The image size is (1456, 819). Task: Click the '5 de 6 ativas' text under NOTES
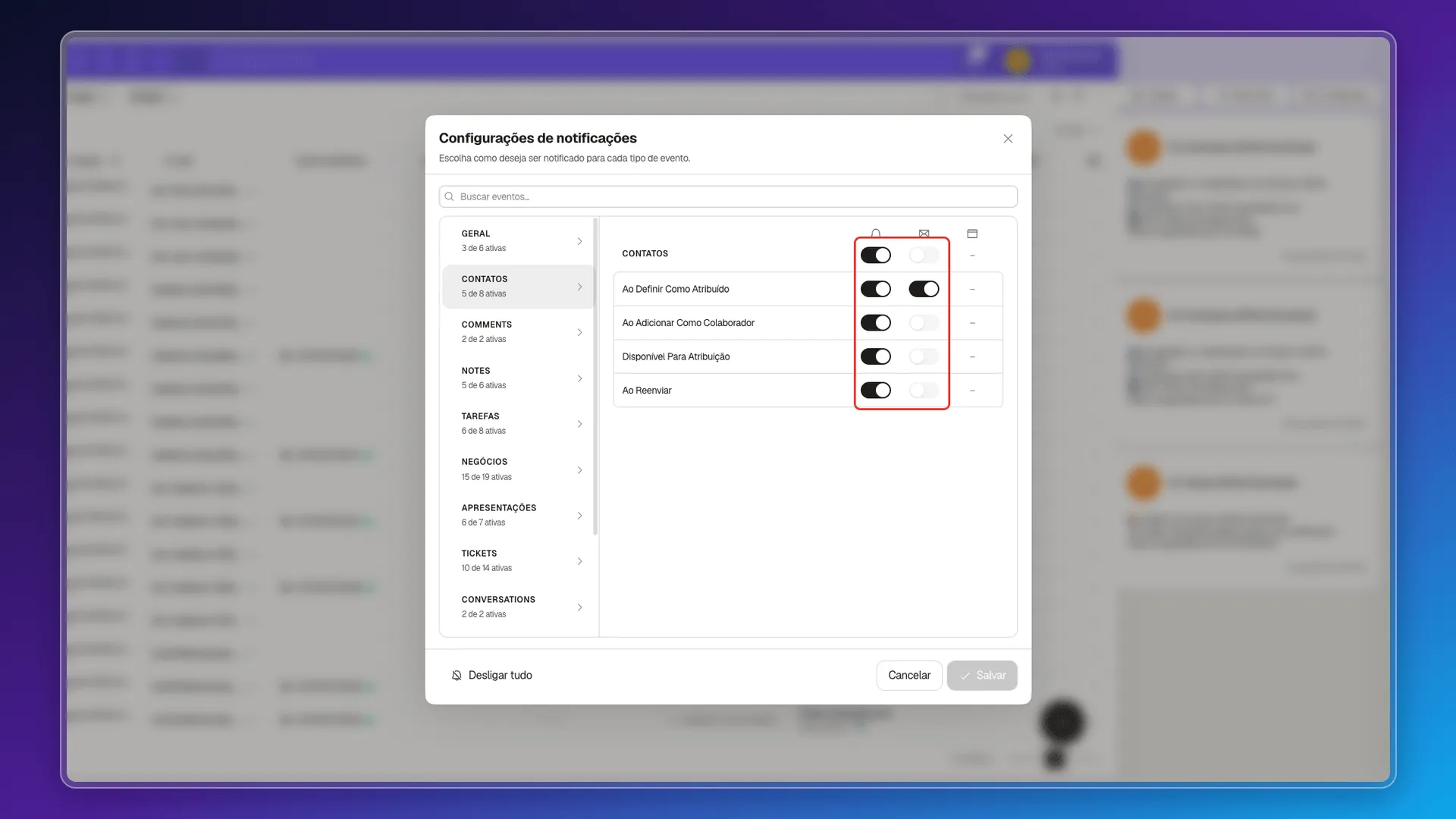[x=484, y=386]
